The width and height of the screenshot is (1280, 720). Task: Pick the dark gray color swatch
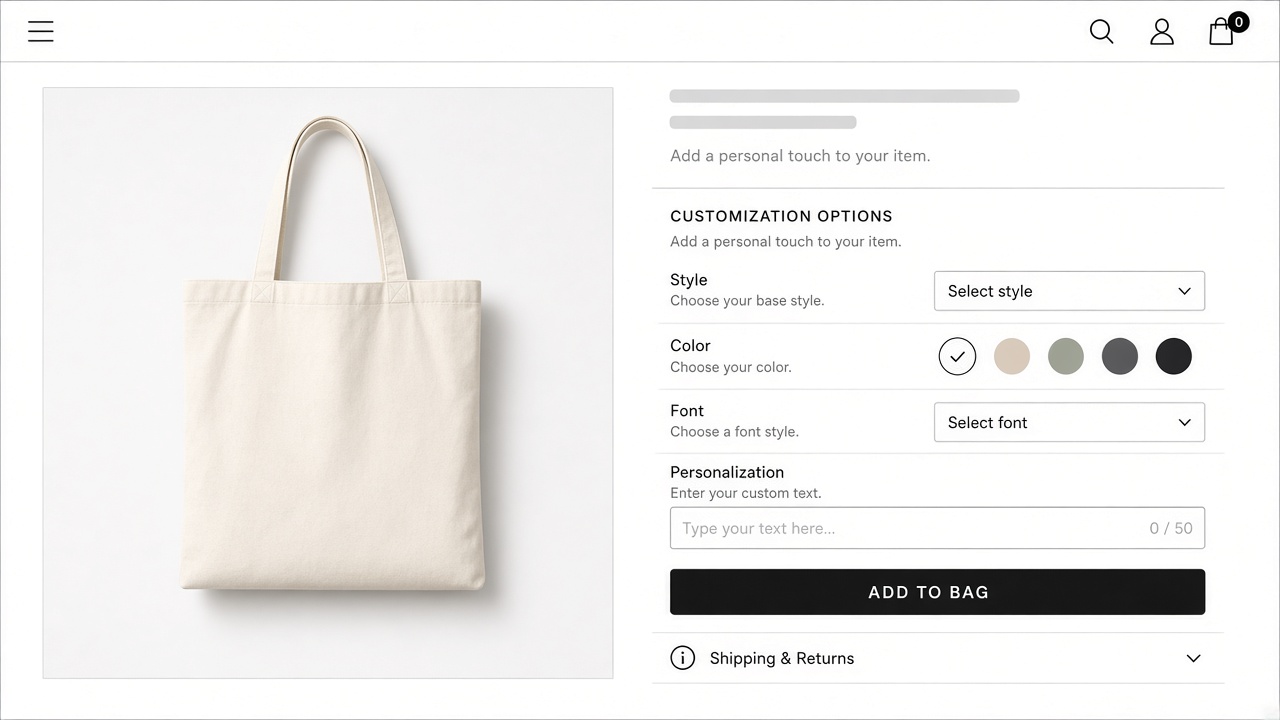pyautogui.click(x=1120, y=356)
